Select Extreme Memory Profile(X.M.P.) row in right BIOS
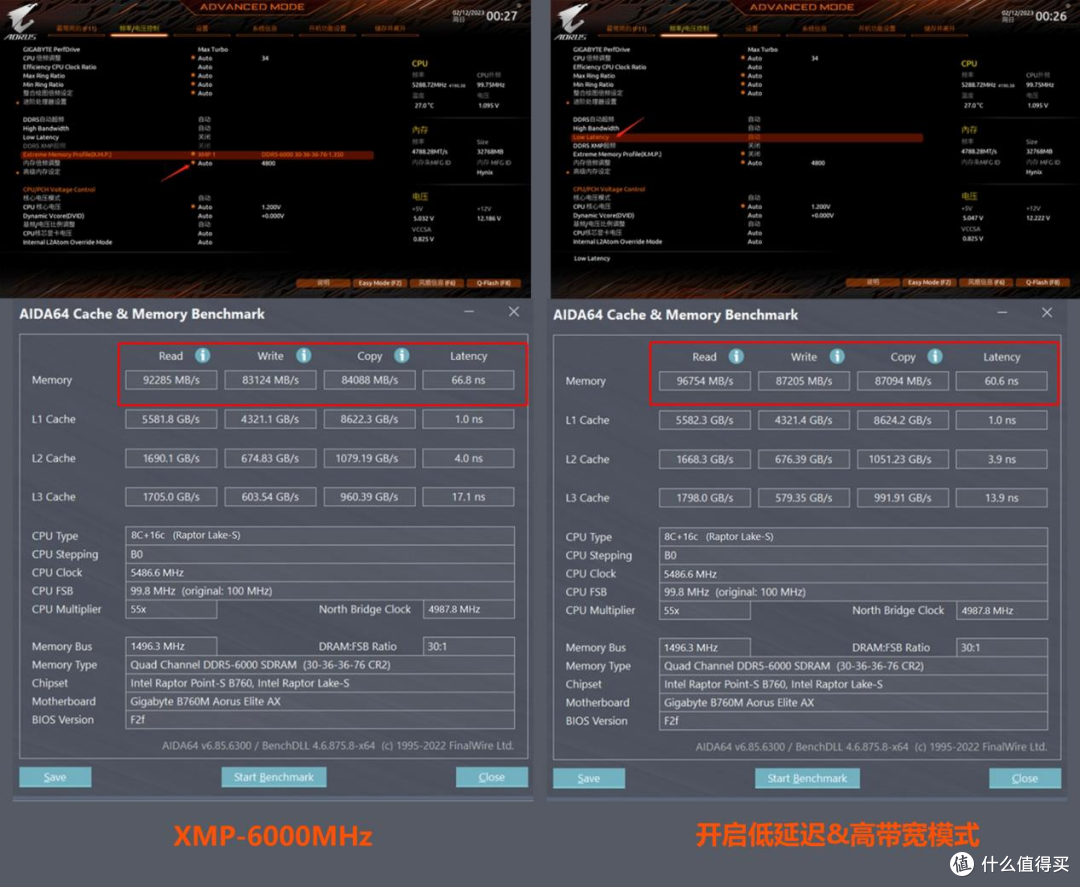This screenshot has width=1080, height=887. pos(616,154)
